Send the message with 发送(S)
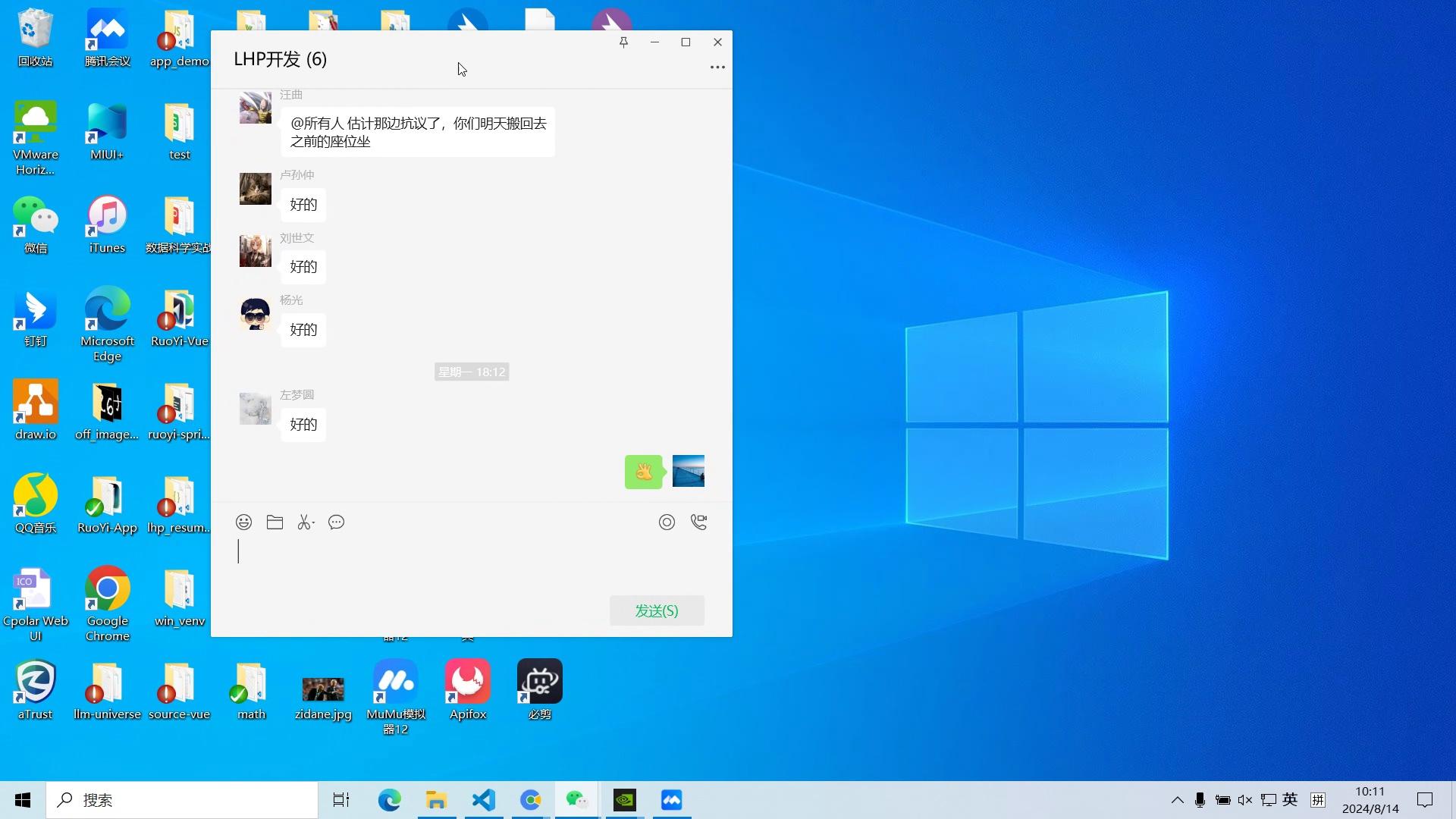Viewport: 1456px width, 819px height. pyautogui.click(x=657, y=610)
